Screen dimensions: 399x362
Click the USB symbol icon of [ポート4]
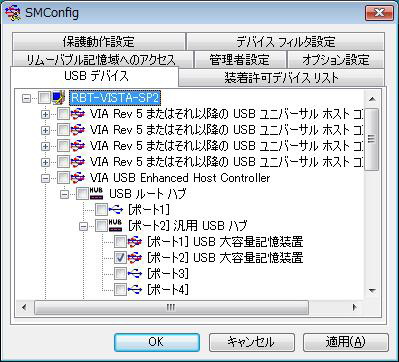pos(134,290)
